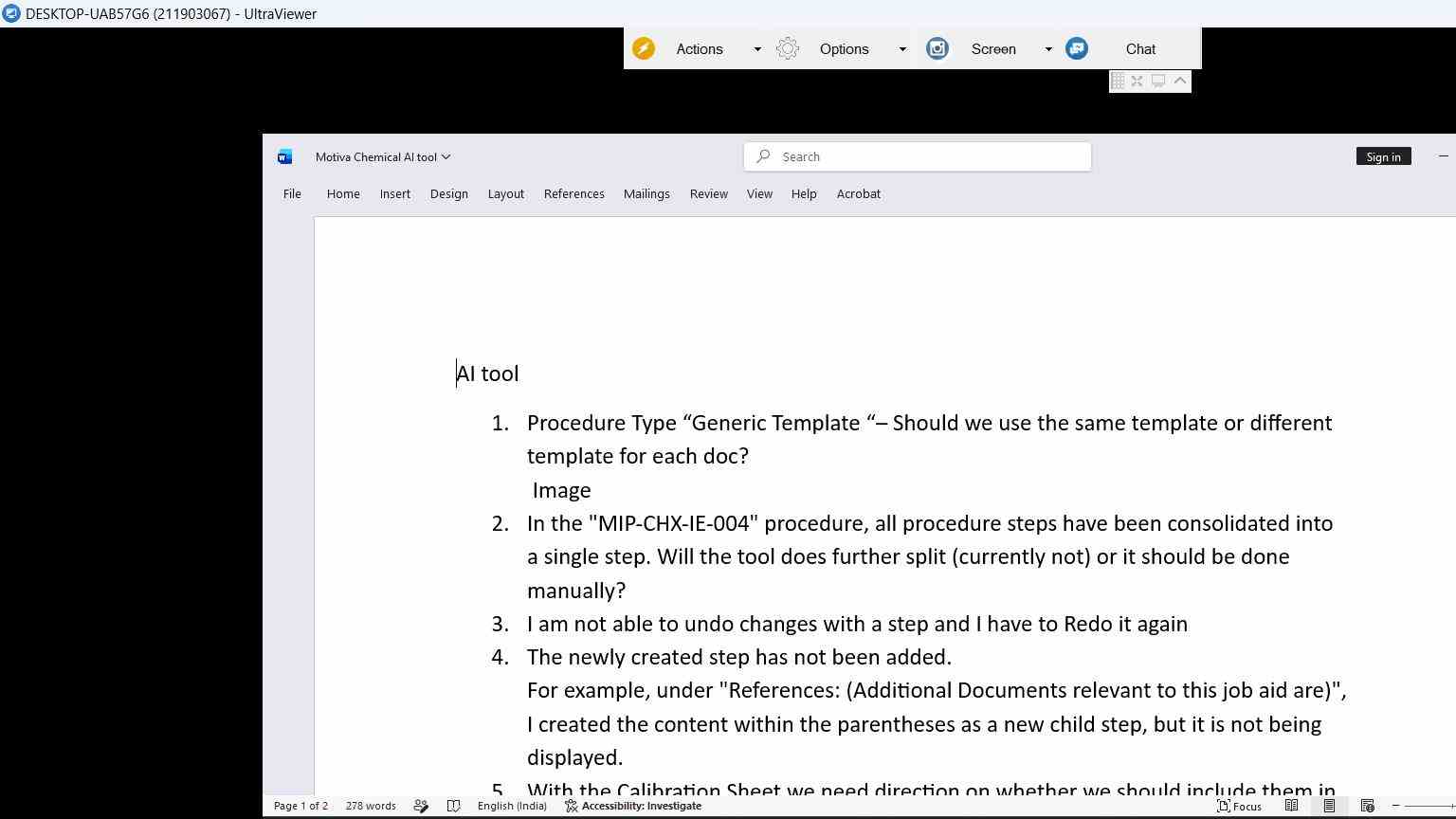This screenshot has width=1456, height=819.
Task: Select Print Layout view icon
Action: (1329, 806)
